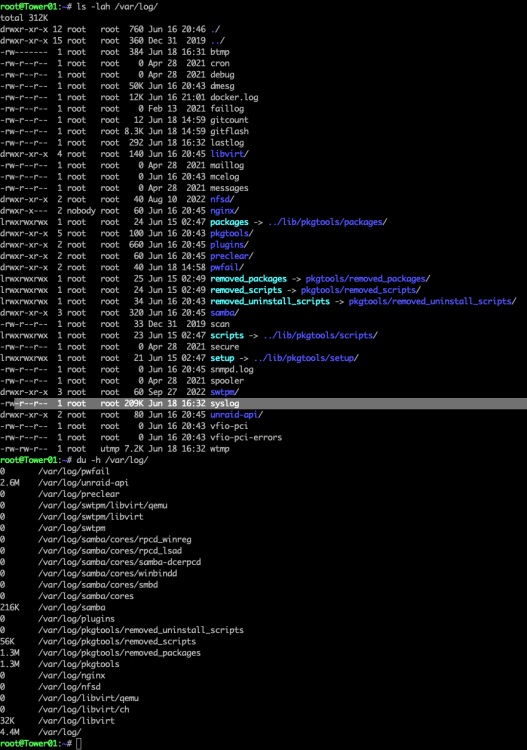Click the '/var/log/samba/cores/rpcd_lsad' path
Screen dimensions: 527x750
coord(110,551)
